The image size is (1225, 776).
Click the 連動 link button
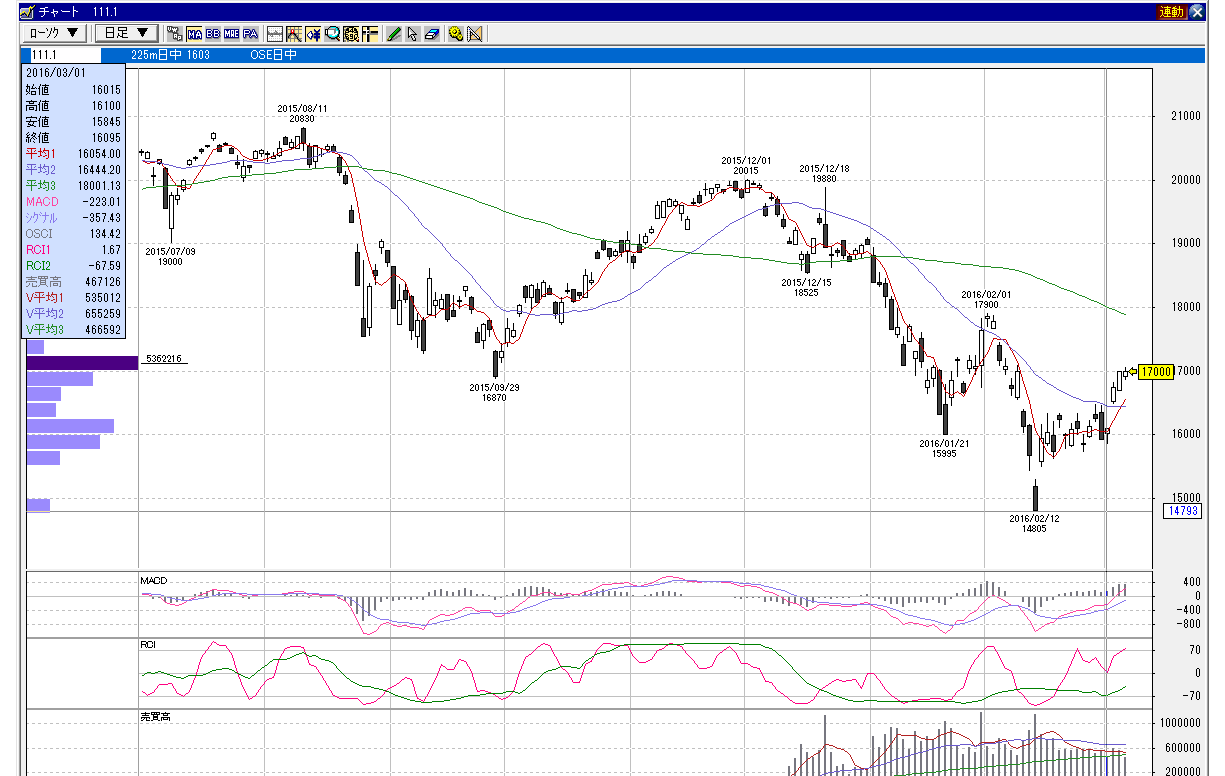[x=1171, y=11]
